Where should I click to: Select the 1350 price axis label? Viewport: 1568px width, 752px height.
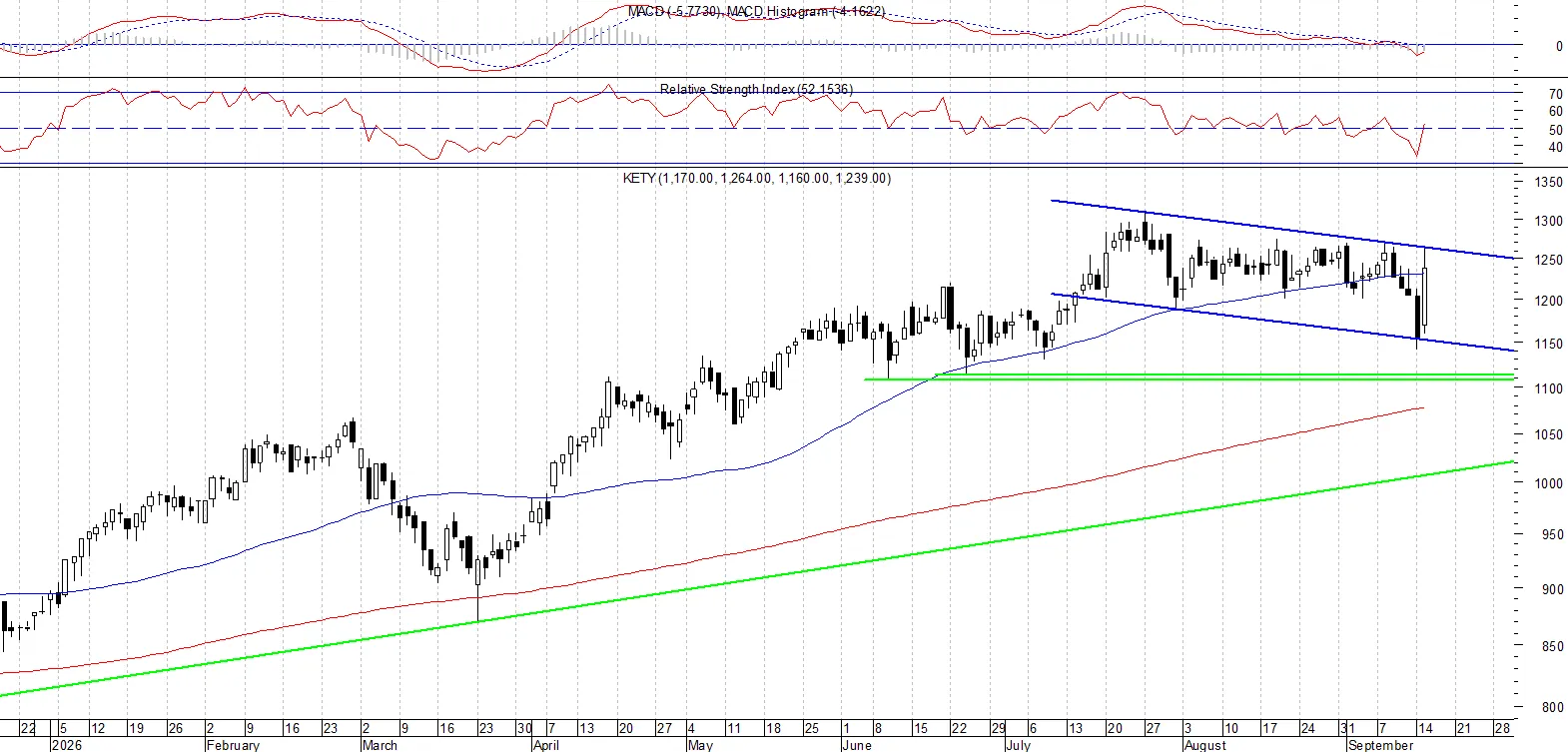[x=1549, y=183]
